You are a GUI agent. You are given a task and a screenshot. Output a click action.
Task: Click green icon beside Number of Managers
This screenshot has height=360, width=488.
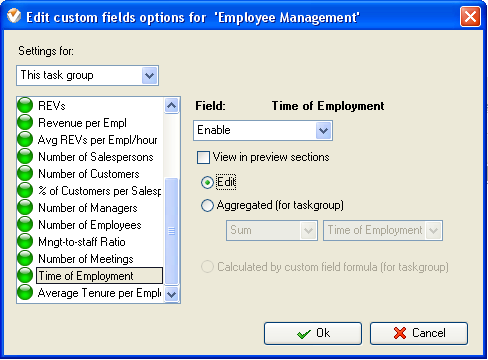pyautogui.click(x=25, y=207)
